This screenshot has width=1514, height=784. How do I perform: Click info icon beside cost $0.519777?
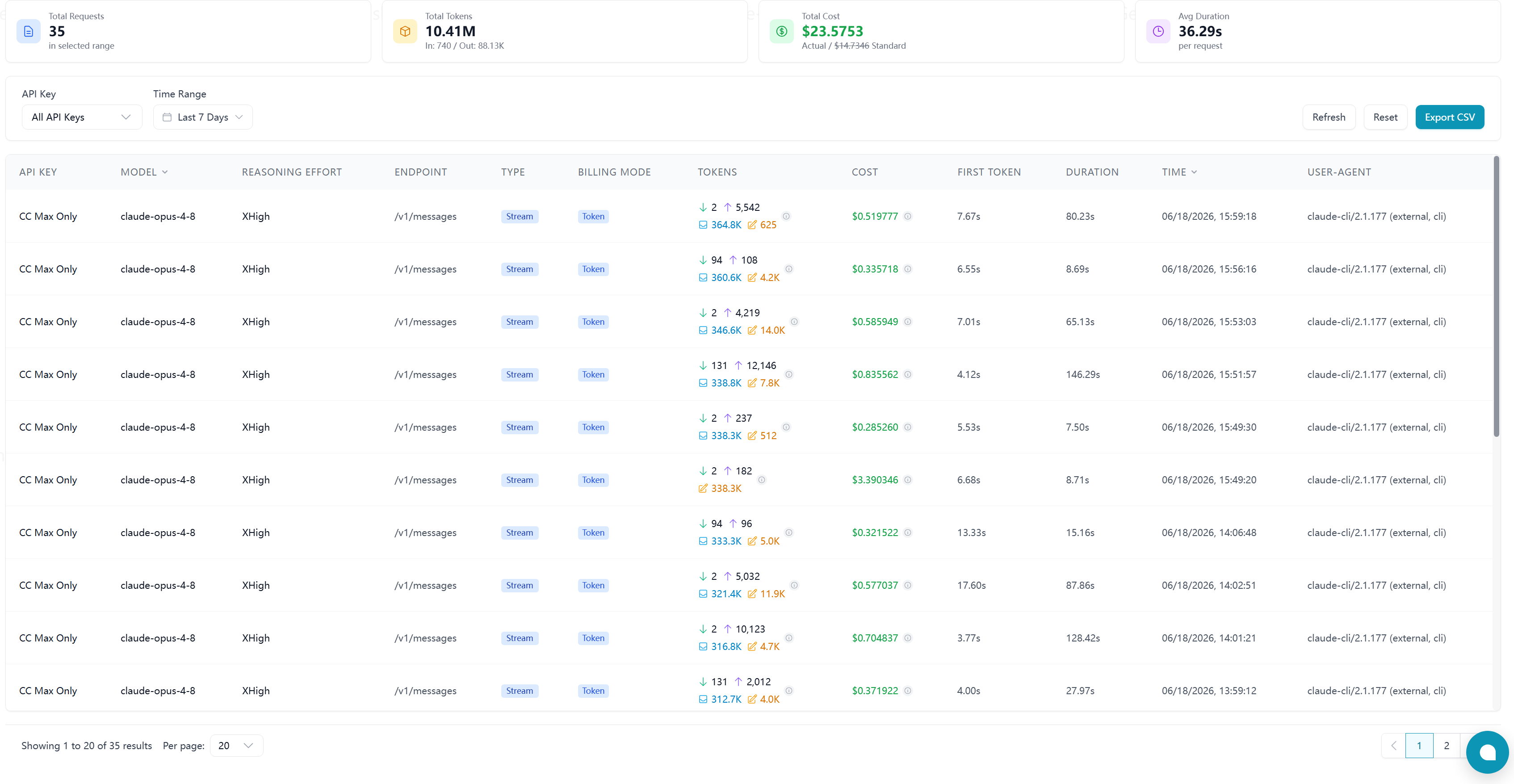tap(908, 216)
